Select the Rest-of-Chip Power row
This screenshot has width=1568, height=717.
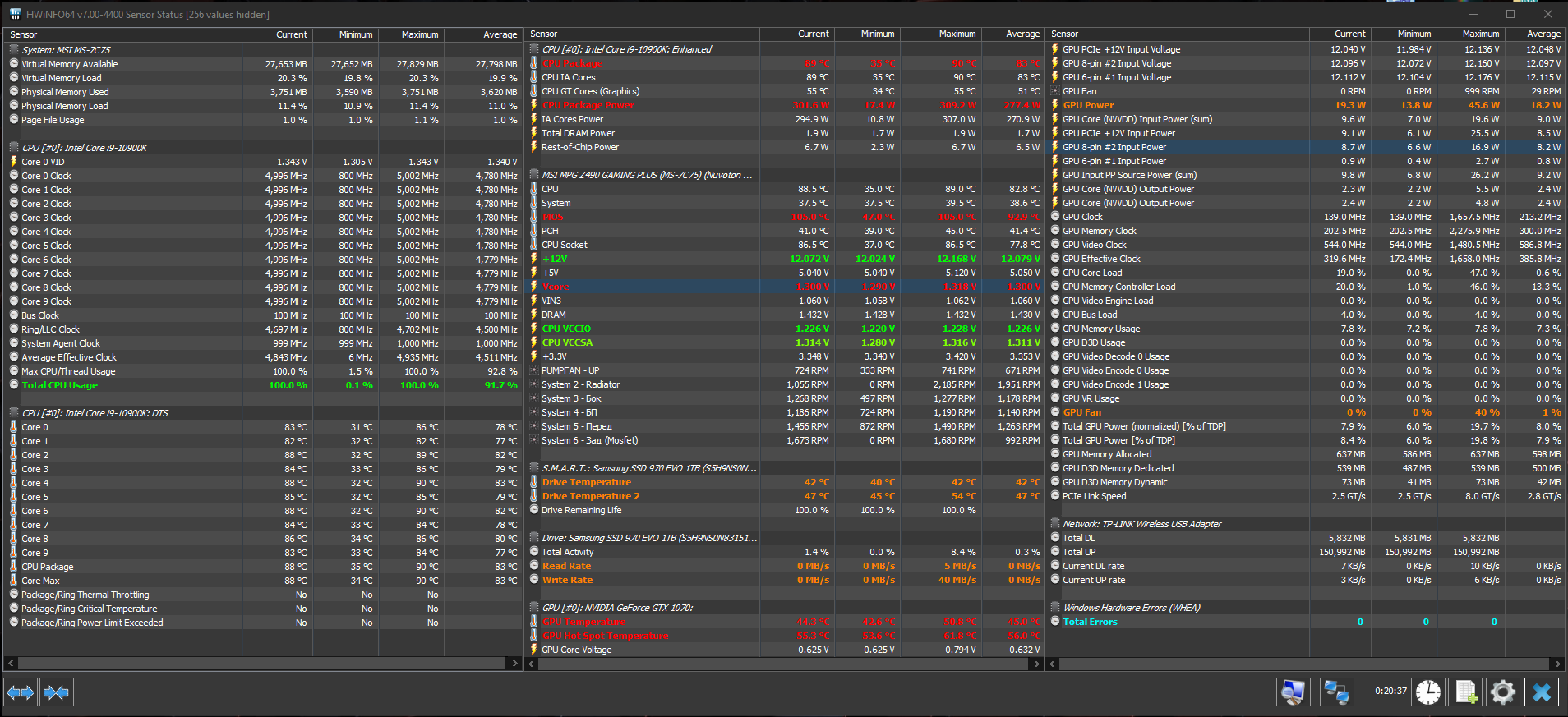784,147
